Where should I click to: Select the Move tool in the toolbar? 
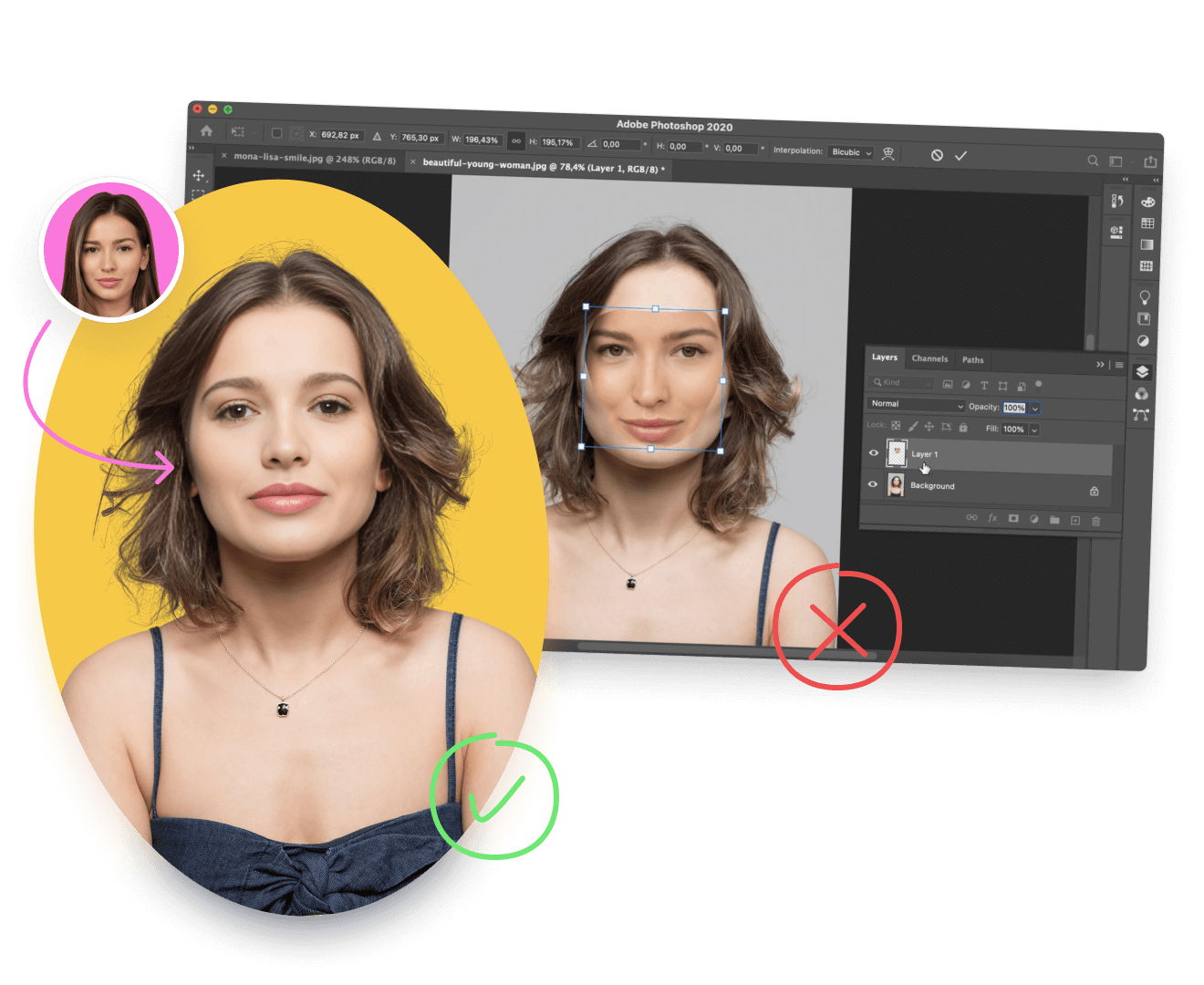199,175
